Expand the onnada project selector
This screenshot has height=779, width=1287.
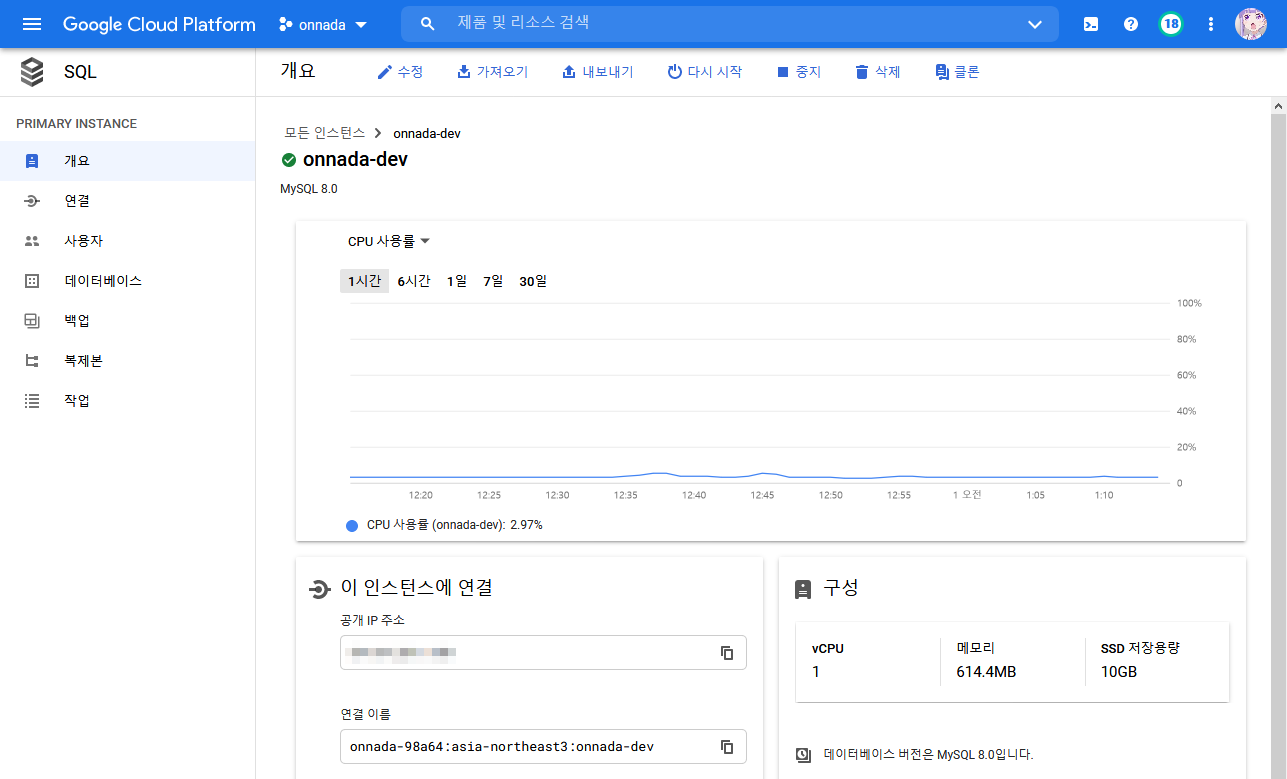pyautogui.click(x=323, y=24)
